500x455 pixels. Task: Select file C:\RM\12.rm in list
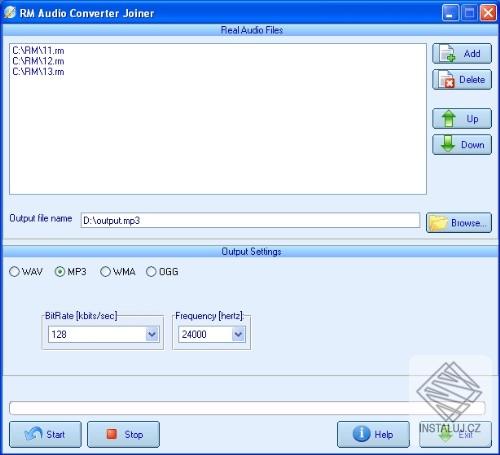(x=38, y=61)
